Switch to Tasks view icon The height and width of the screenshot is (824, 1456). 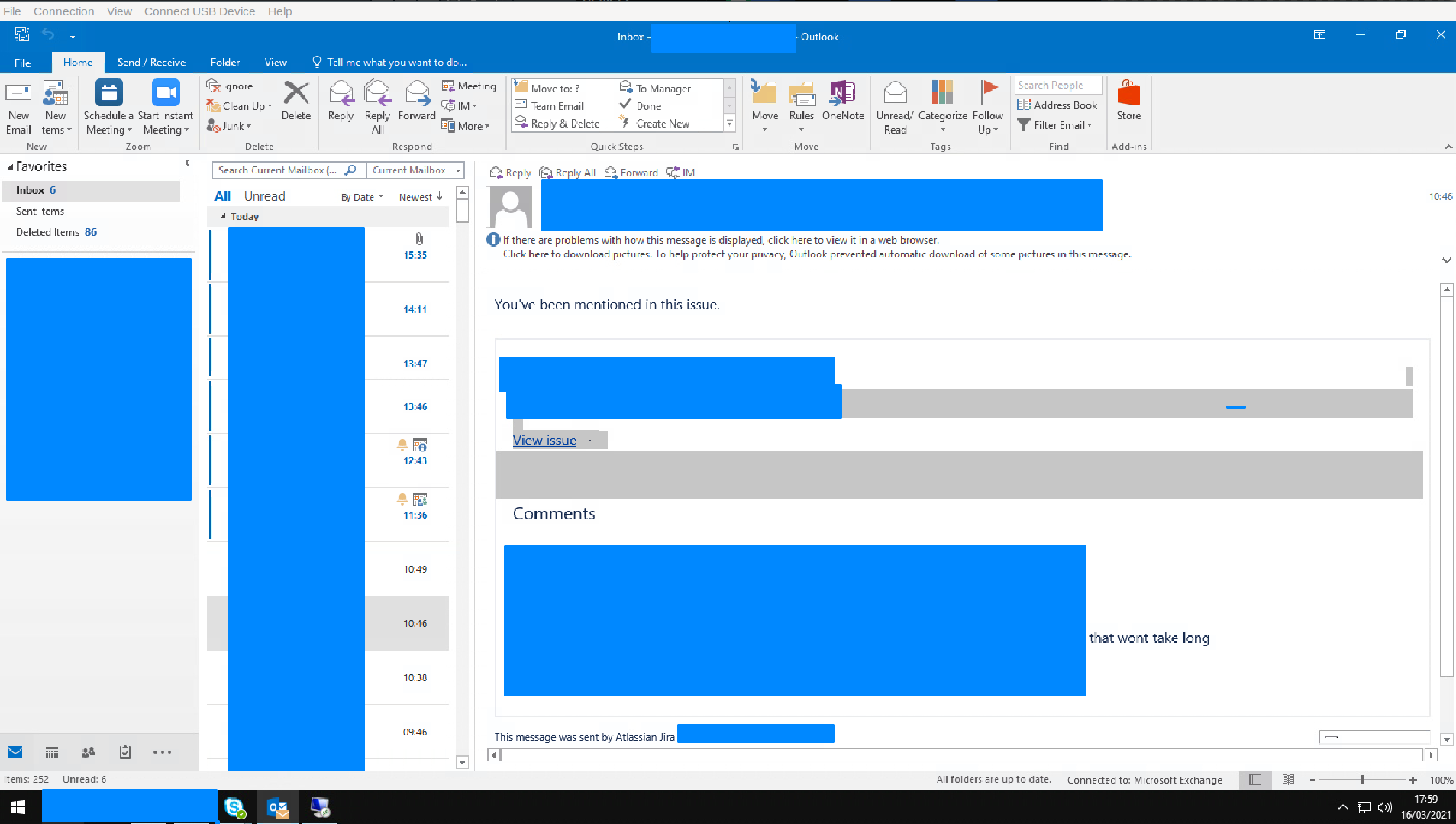(125, 752)
